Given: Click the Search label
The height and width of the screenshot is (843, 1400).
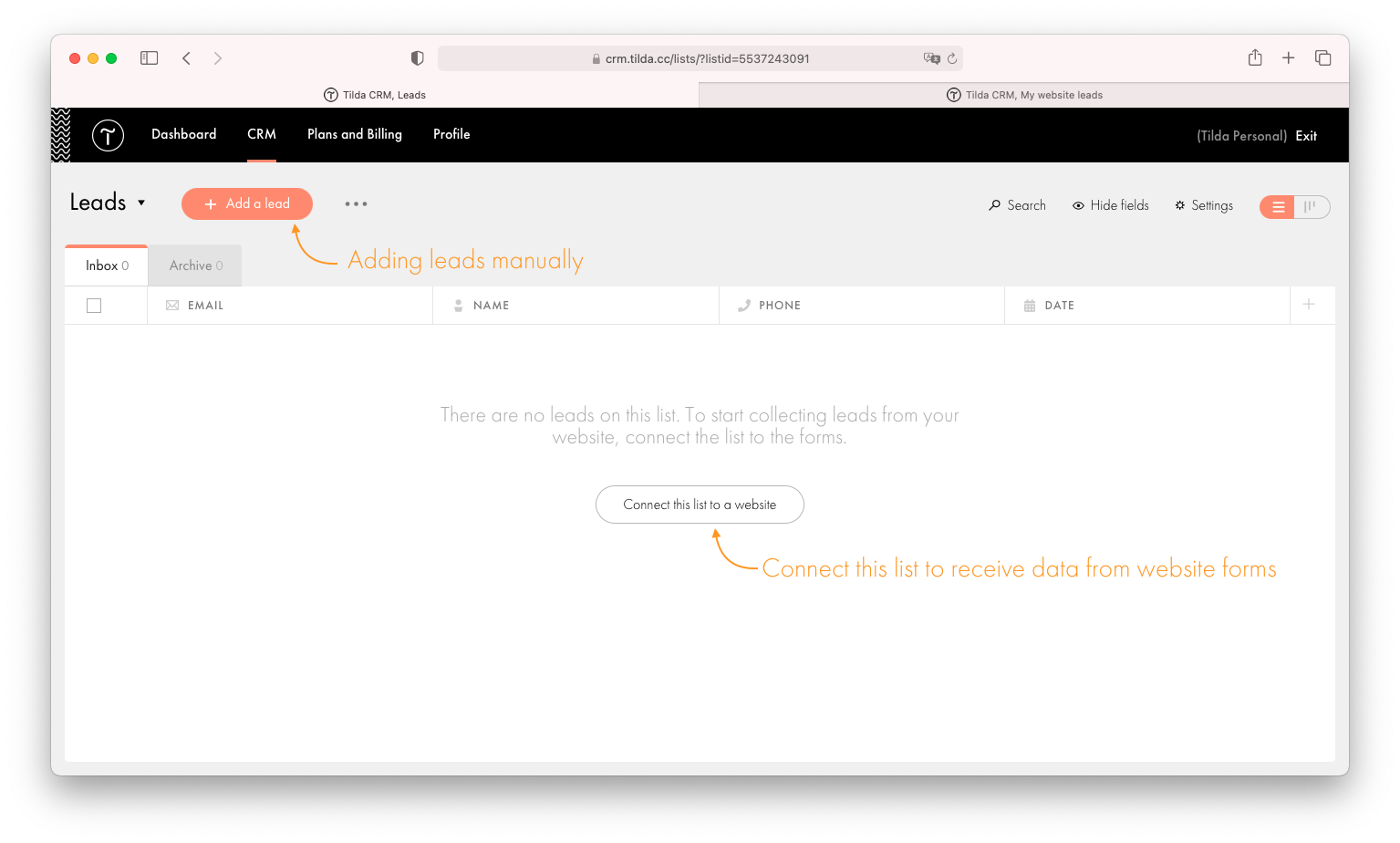Looking at the screenshot, I should (x=1027, y=205).
